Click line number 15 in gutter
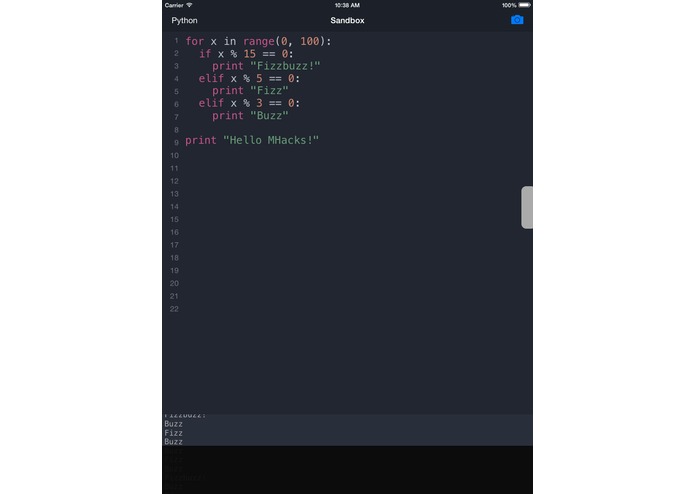Screen dimensions: 695x494 174,220
